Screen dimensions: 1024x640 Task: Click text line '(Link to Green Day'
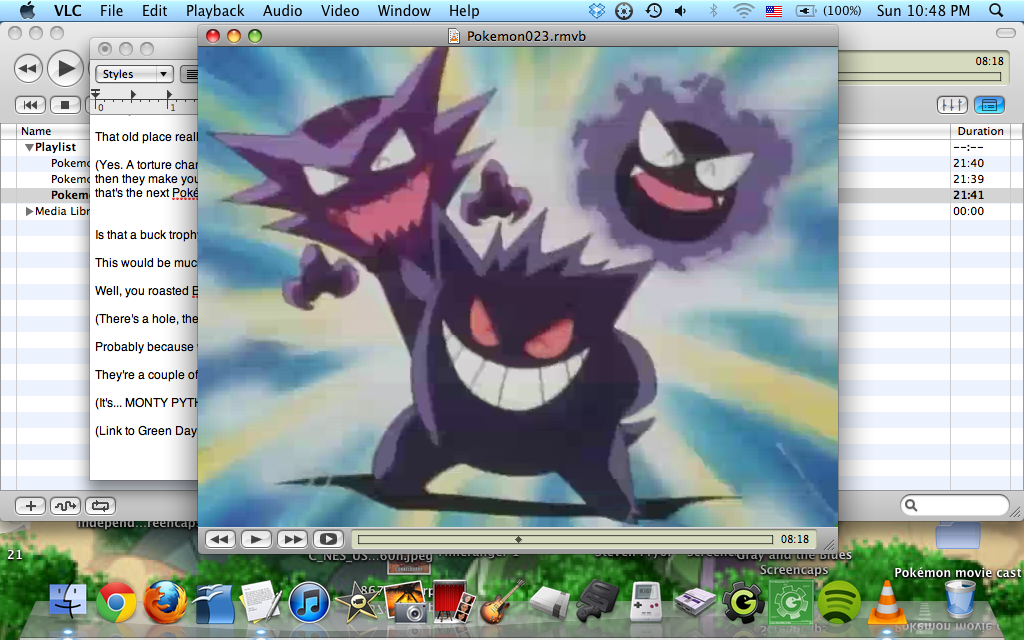(146, 430)
